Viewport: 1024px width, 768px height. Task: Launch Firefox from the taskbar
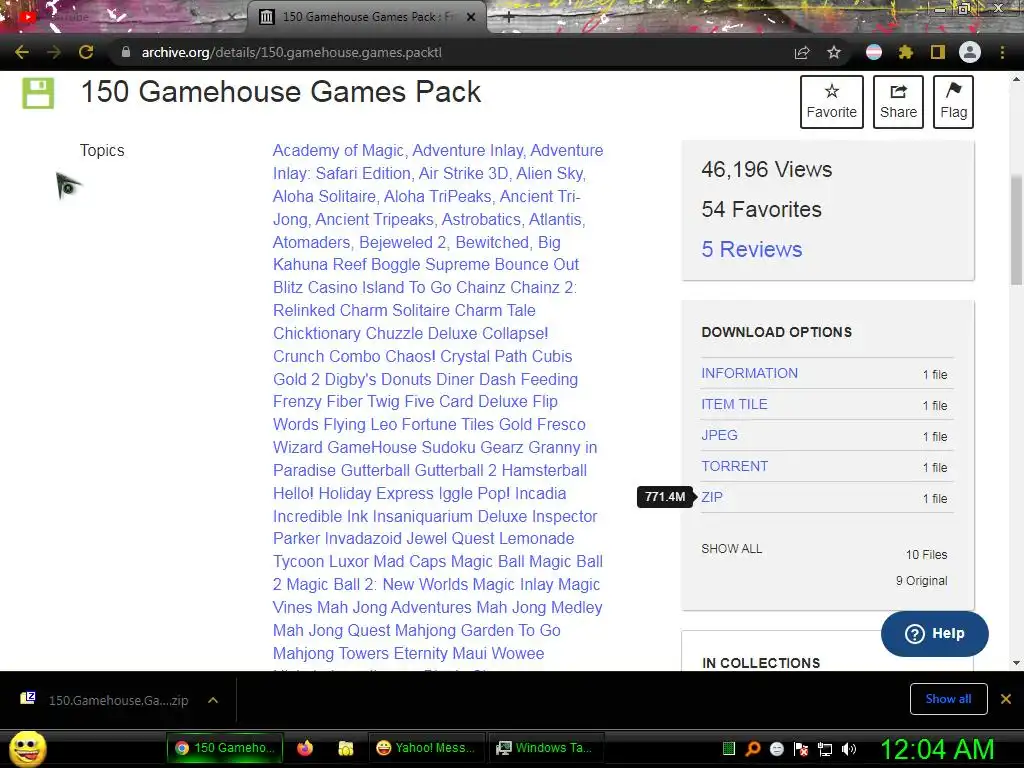coord(305,748)
